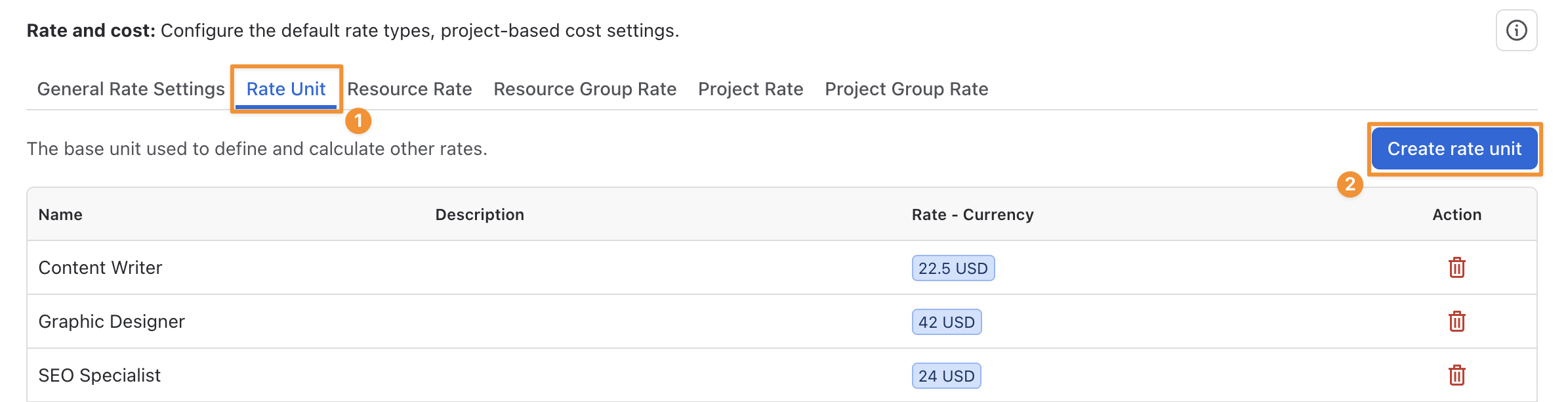Click the Rate - Currency column header

coord(972,214)
